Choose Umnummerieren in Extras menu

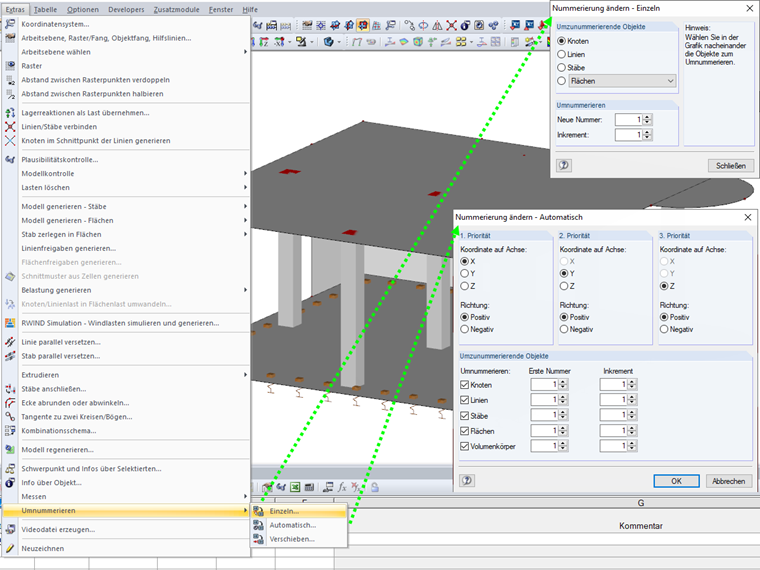pos(126,510)
